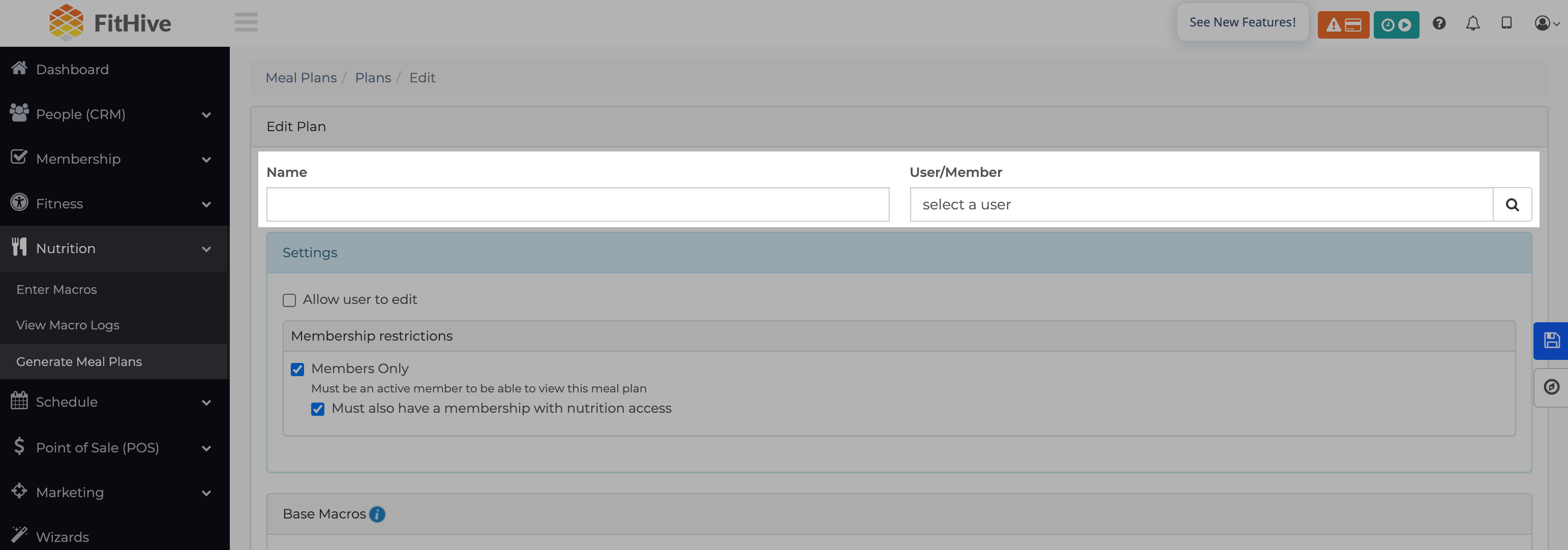Click the Schedule calendar icon

pyautogui.click(x=19, y=401)
